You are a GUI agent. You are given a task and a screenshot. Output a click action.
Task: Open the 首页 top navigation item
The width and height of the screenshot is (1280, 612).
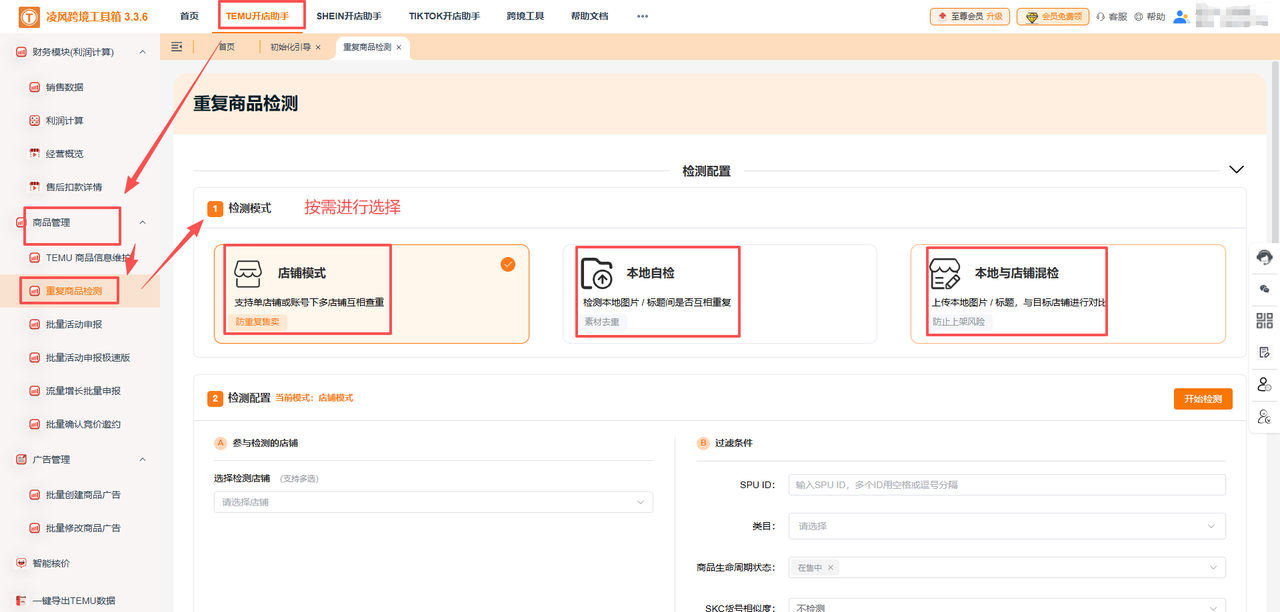pyautogui.click(x=189, y=16)
